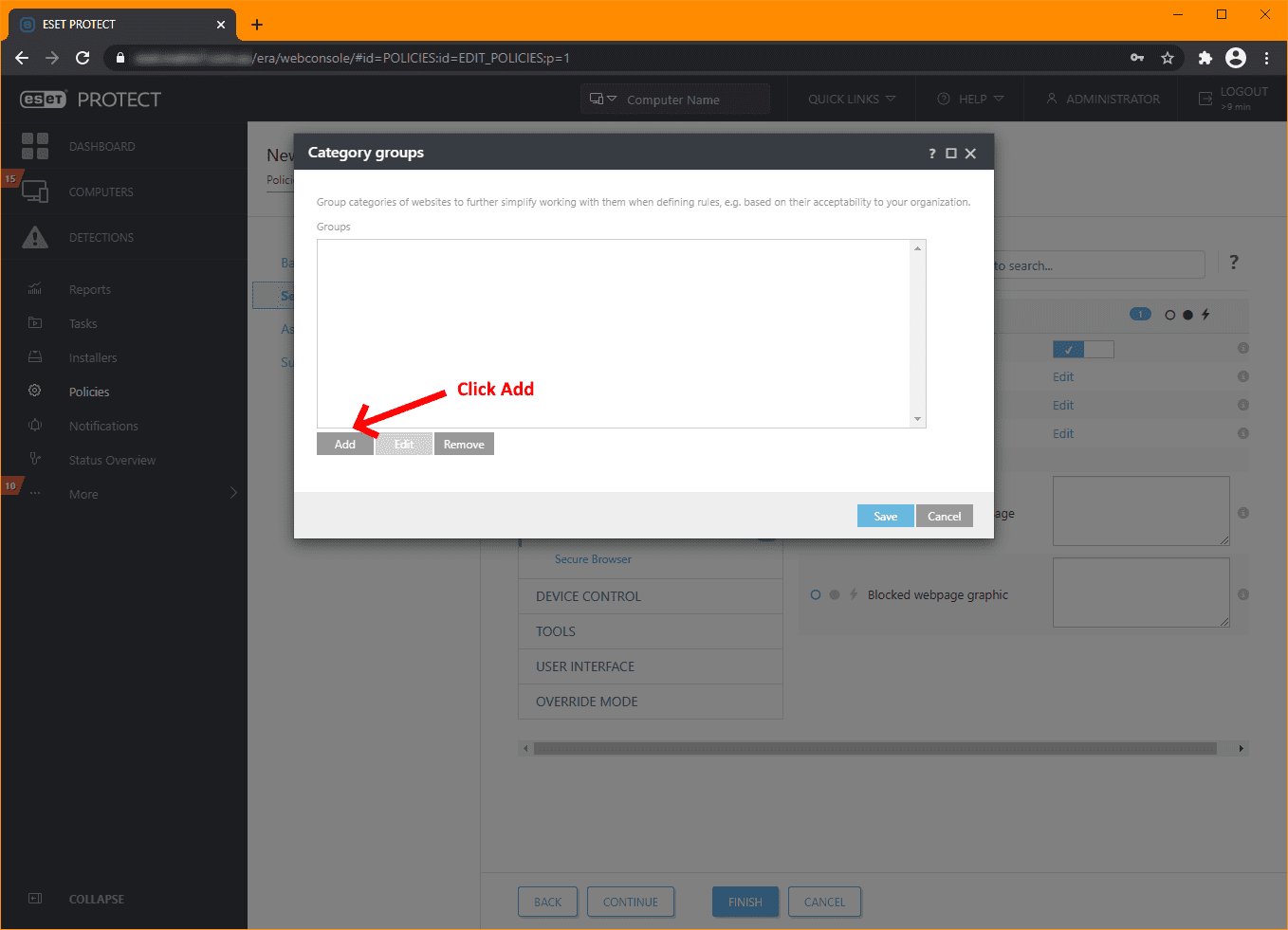Cancel the Category groups dialog
1288x930 pixels.
(945, 516)
